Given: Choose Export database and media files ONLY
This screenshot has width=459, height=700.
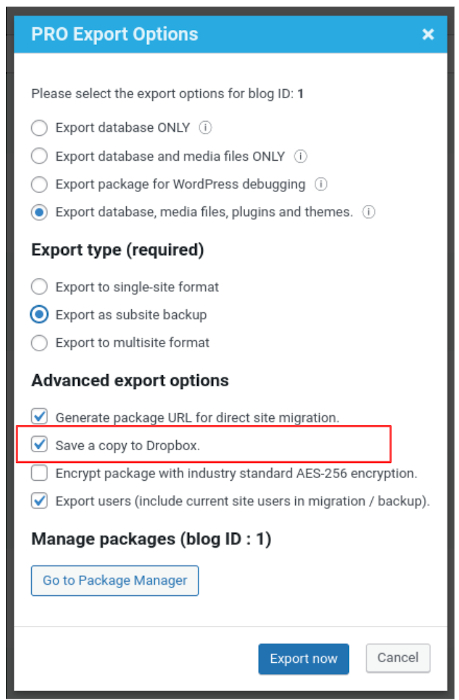Looking at the screenshot, I should (x=39, y=156).
